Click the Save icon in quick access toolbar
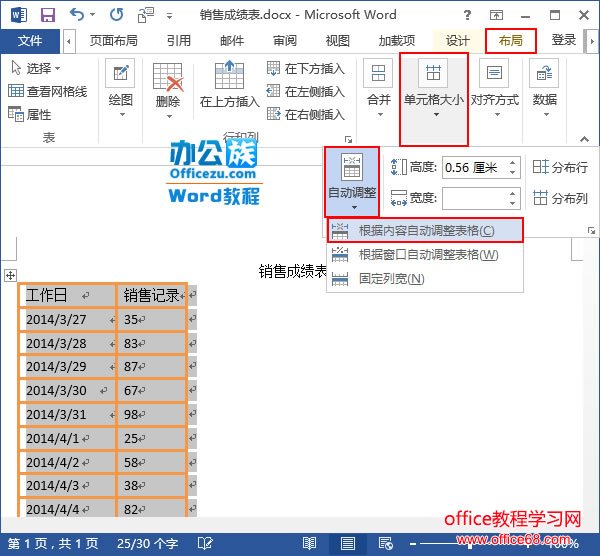The height and width of the screenshot is (556, 600). pyautogui.click(x=48, y=15)
